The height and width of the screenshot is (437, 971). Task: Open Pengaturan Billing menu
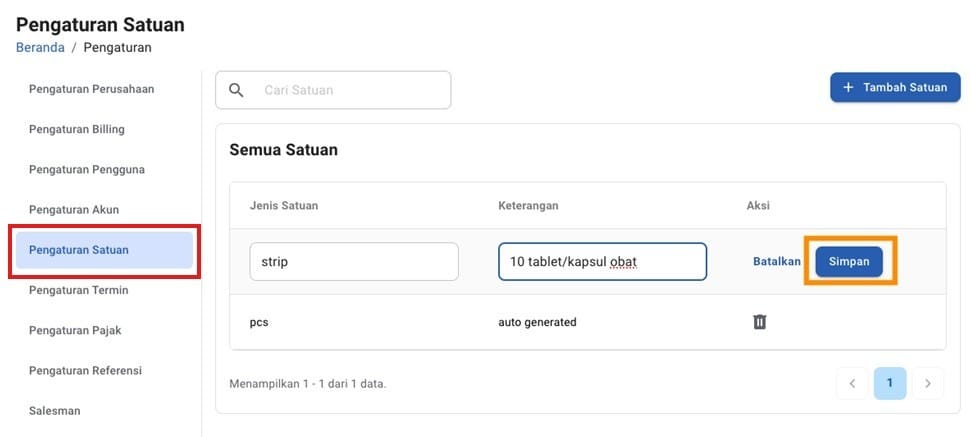point(77,129)
